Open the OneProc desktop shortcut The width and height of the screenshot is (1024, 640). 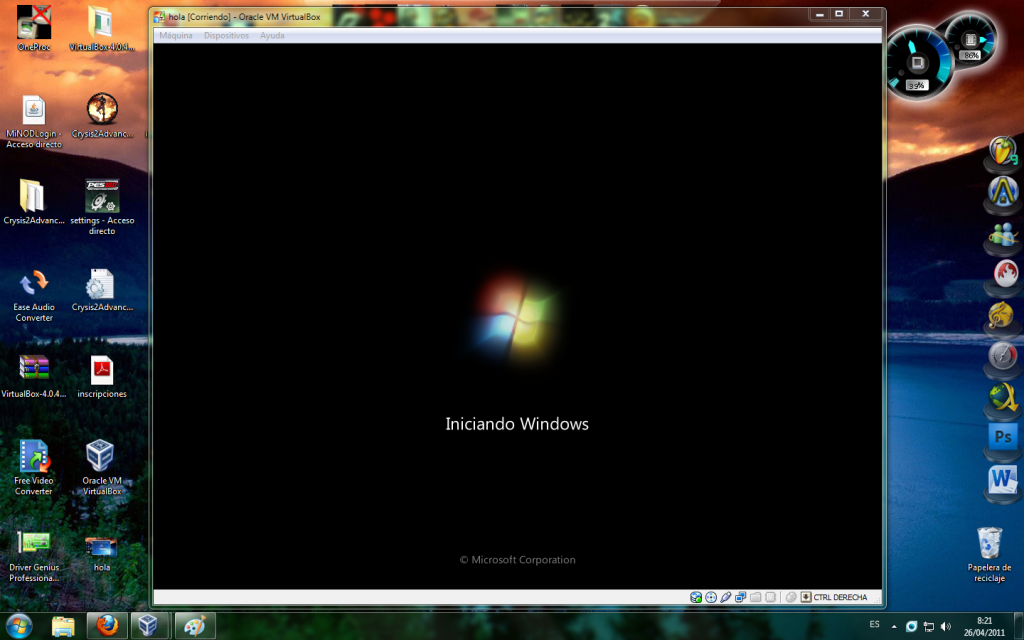pyautogui.click(x=34, y=28)
